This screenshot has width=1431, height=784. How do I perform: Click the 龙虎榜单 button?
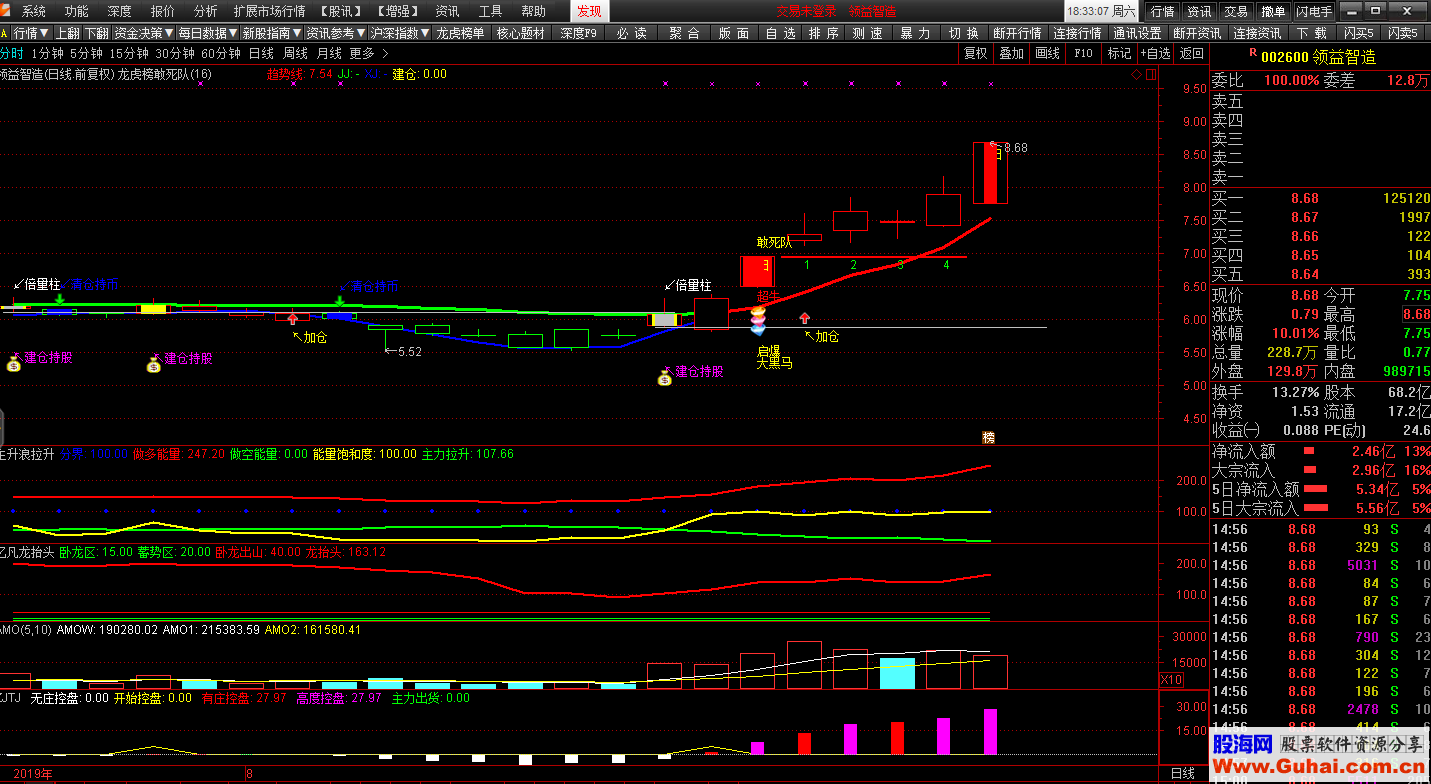click(x=460, y=33)
